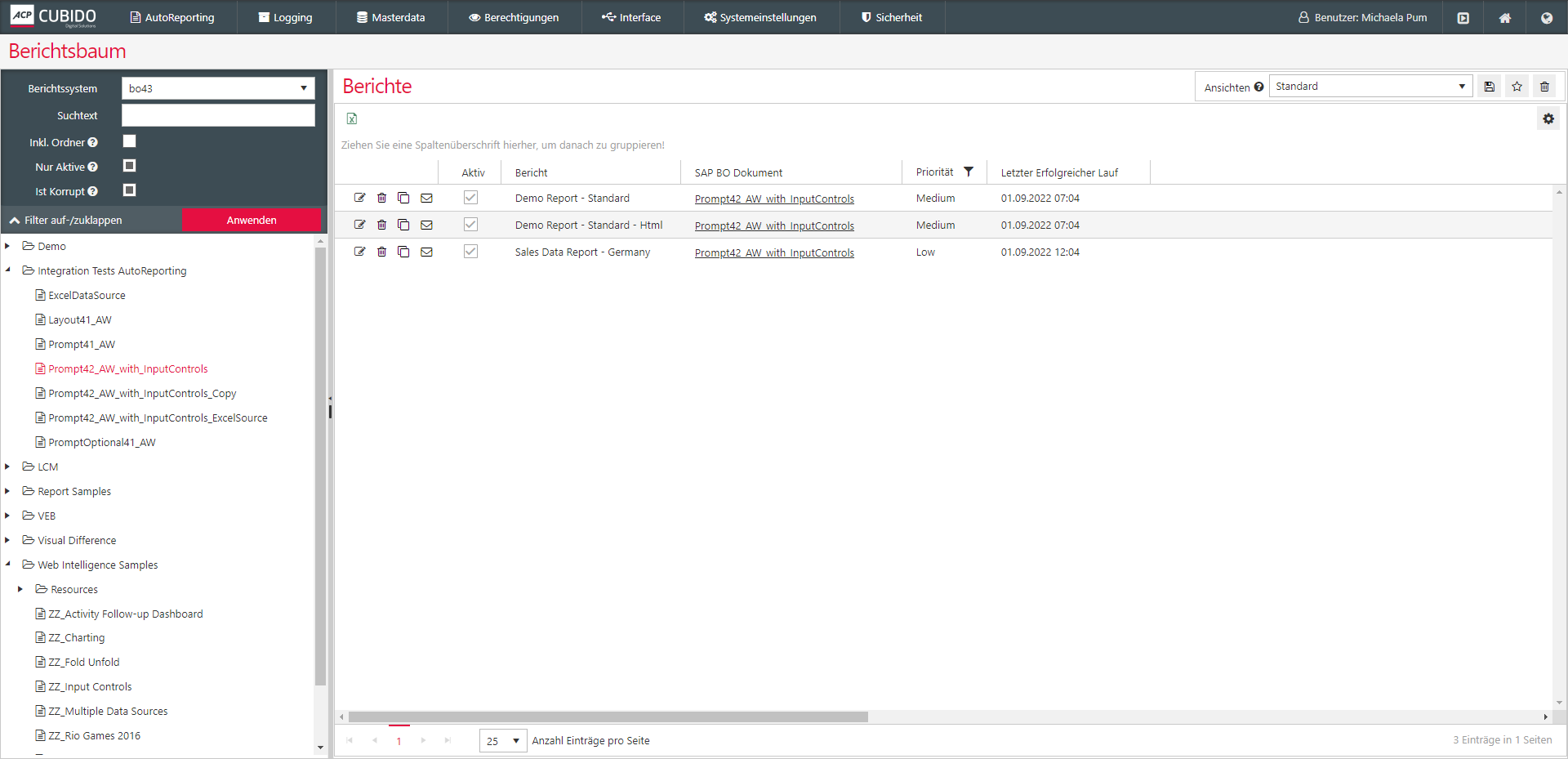1568x759 pixels.
Task: Open Prompt42 link in Demo Report - Standard row
Action: click(774, 199)
